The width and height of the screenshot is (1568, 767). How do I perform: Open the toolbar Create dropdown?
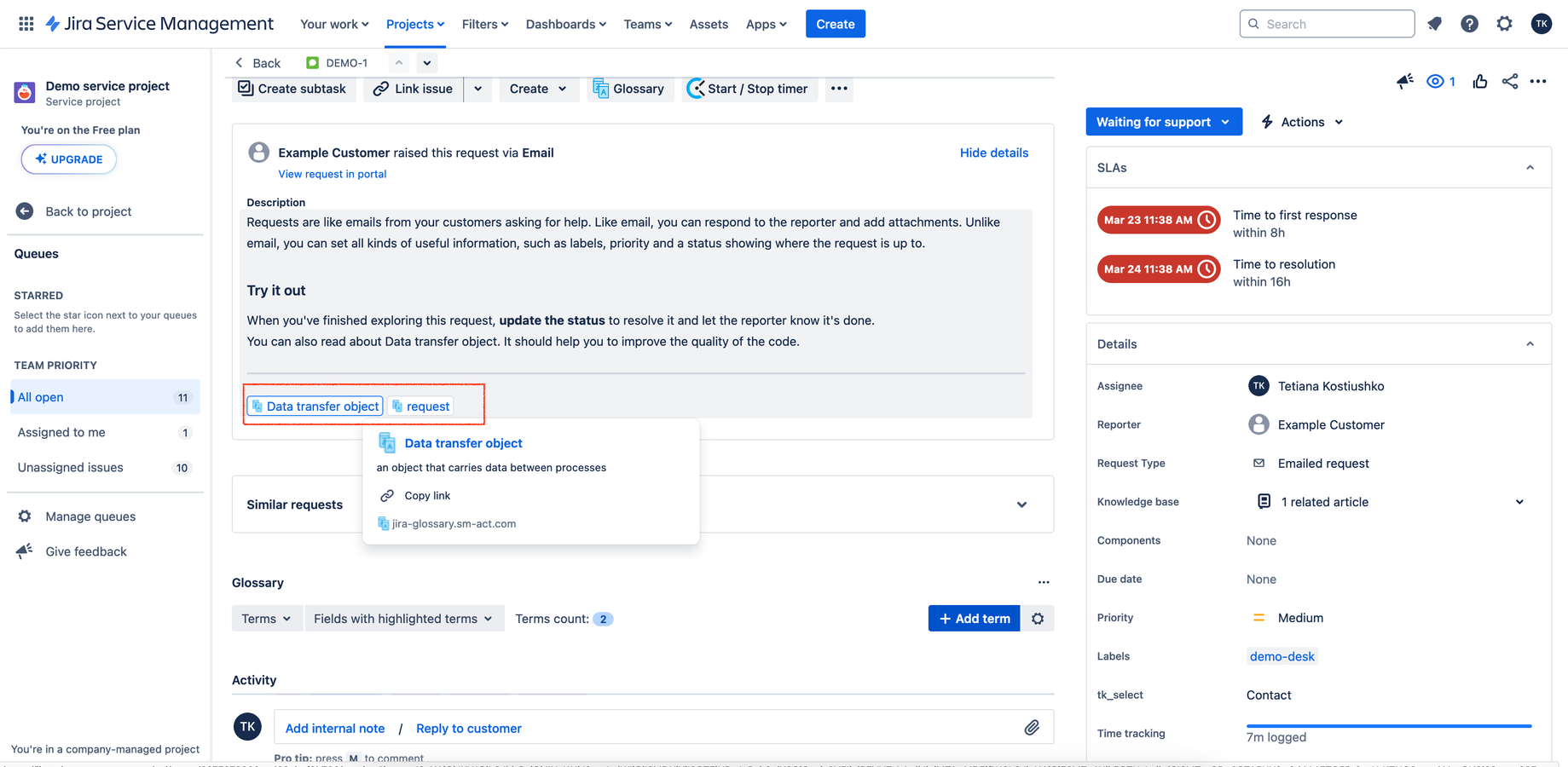coord(538,89)
